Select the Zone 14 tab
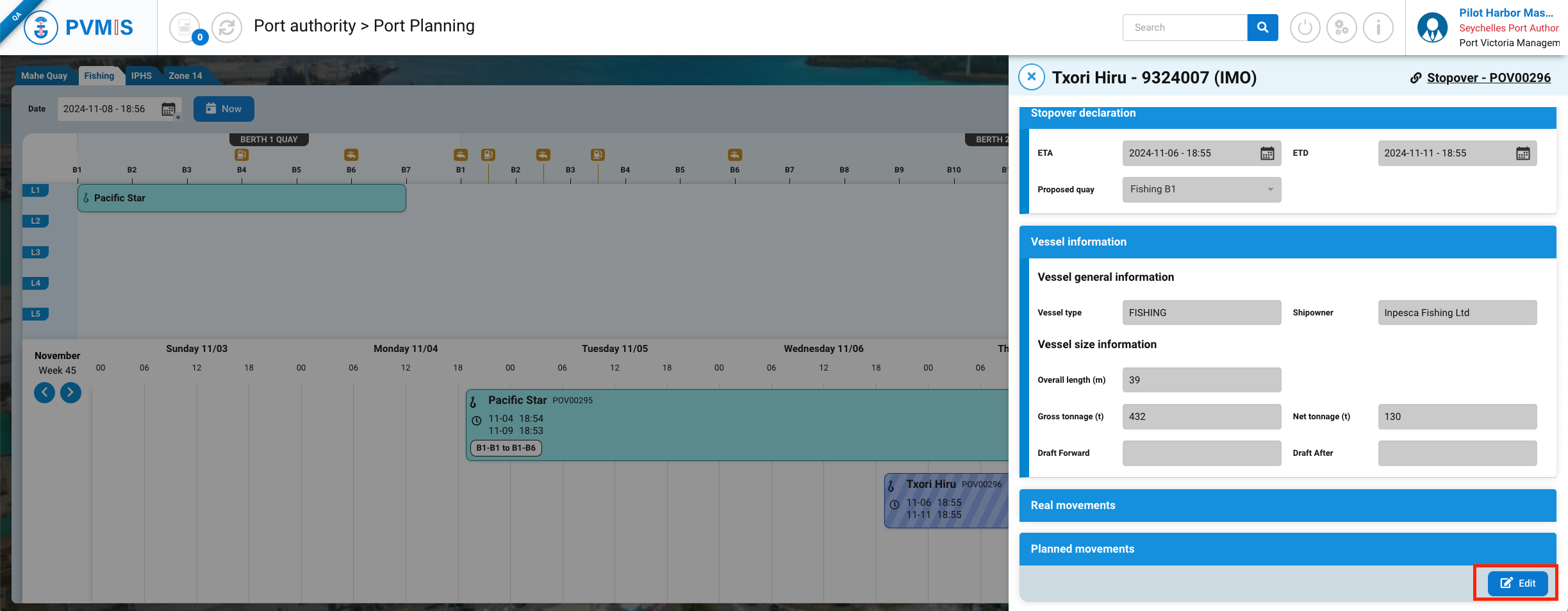 tap(185, 76)
